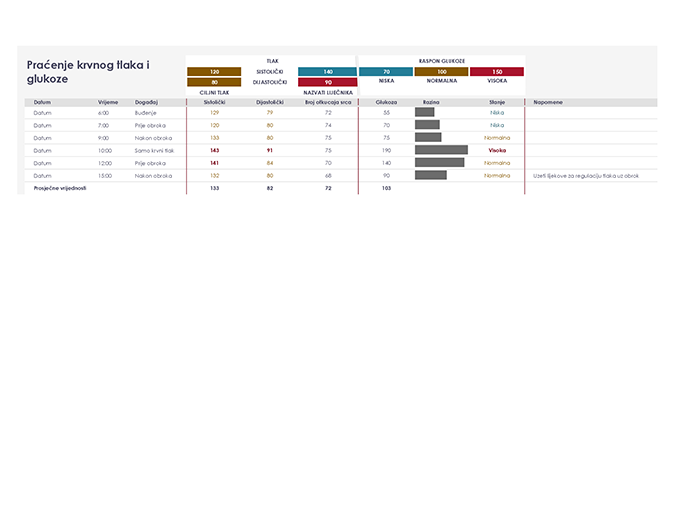Viewport: 675px width, 520px height.
Task: Select the 'DIJASTOLIČKI' label between the swatches
Action: pos(270,82)
